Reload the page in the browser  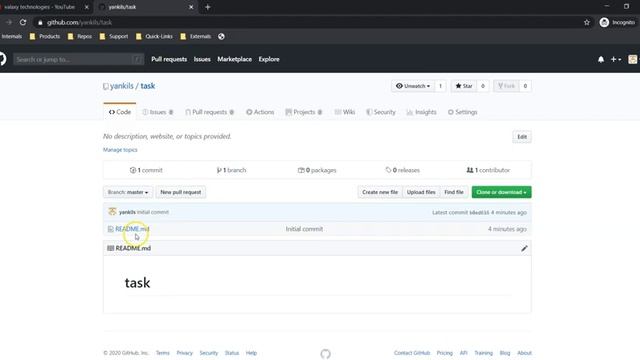click(x=23, y=22)
